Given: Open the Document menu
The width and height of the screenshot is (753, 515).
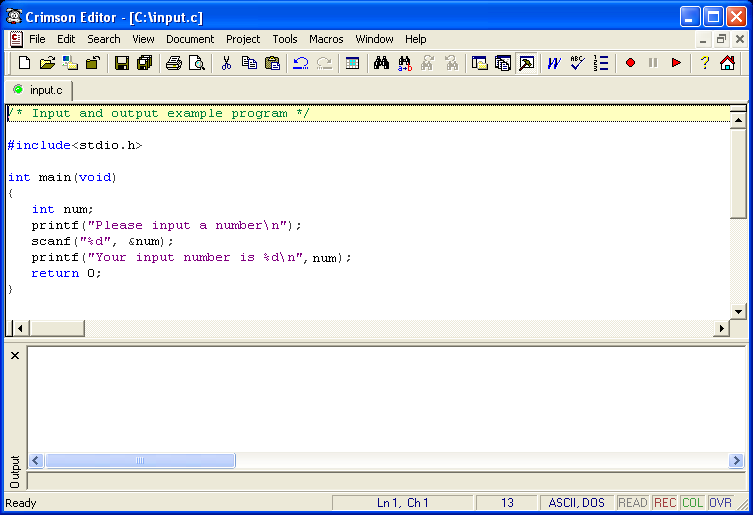Looking at the screenshot, I should tap(190, 39).
